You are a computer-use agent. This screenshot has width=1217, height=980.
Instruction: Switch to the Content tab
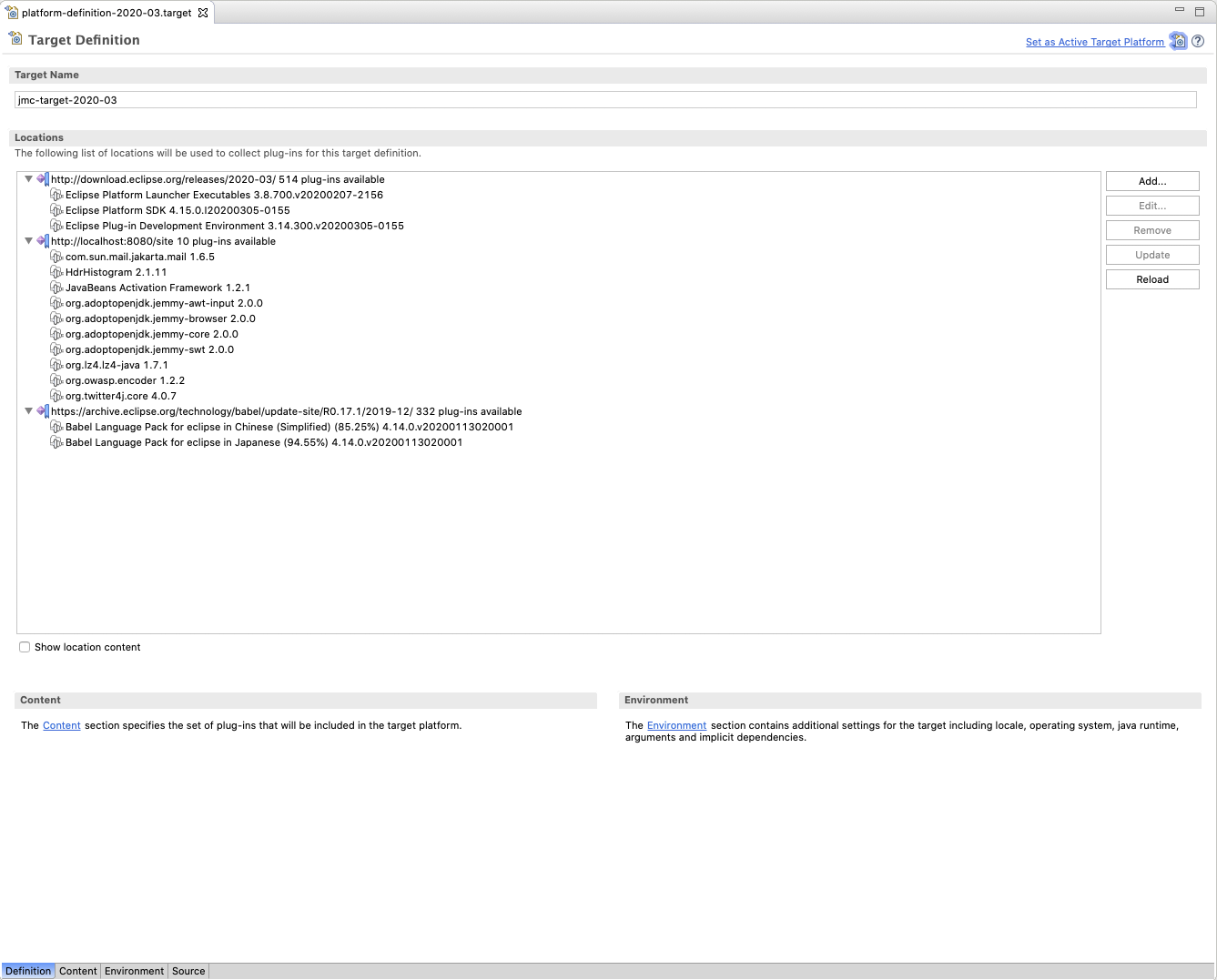click(78, 971)
